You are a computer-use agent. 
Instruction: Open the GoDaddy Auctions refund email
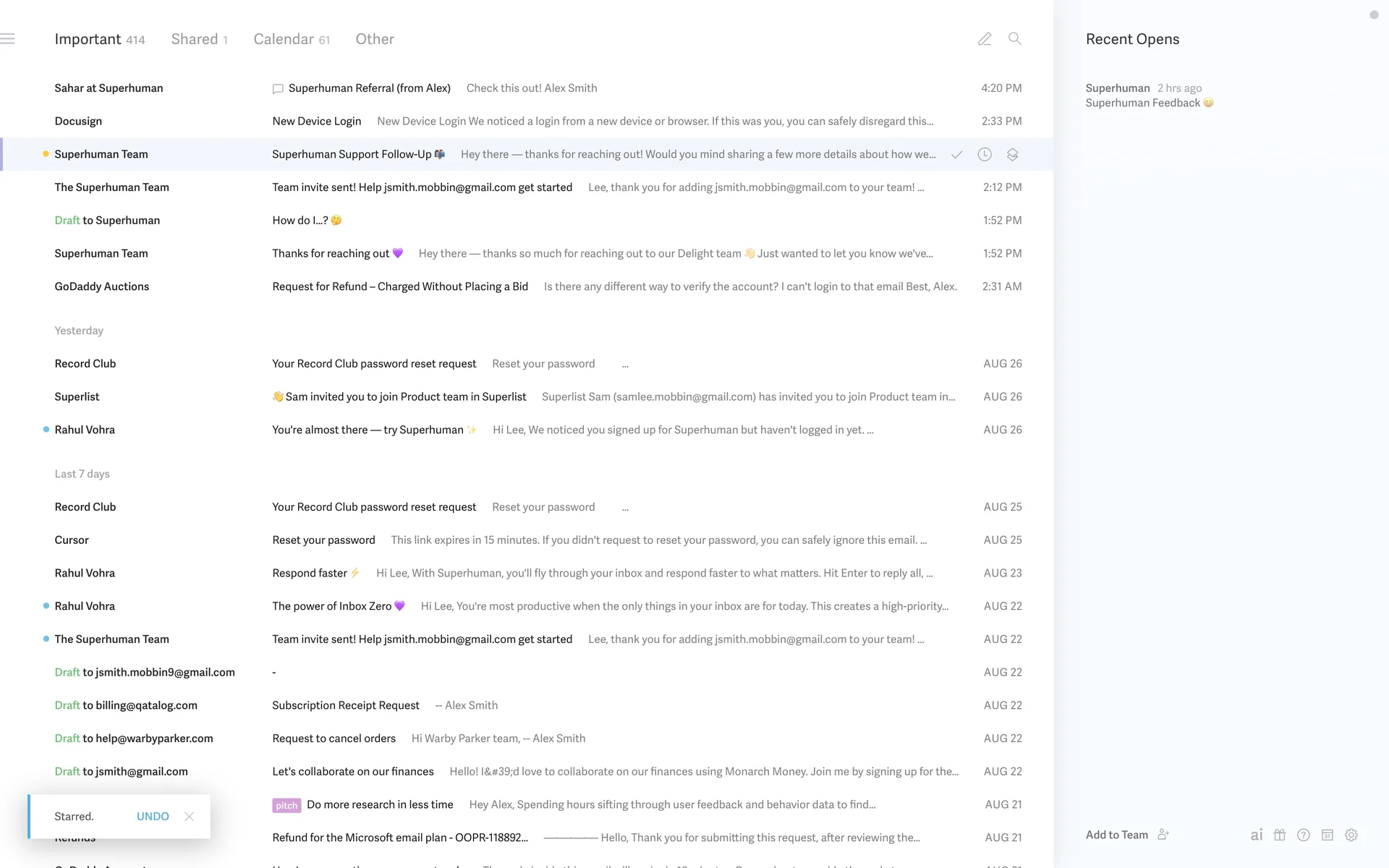click(400, 286)
